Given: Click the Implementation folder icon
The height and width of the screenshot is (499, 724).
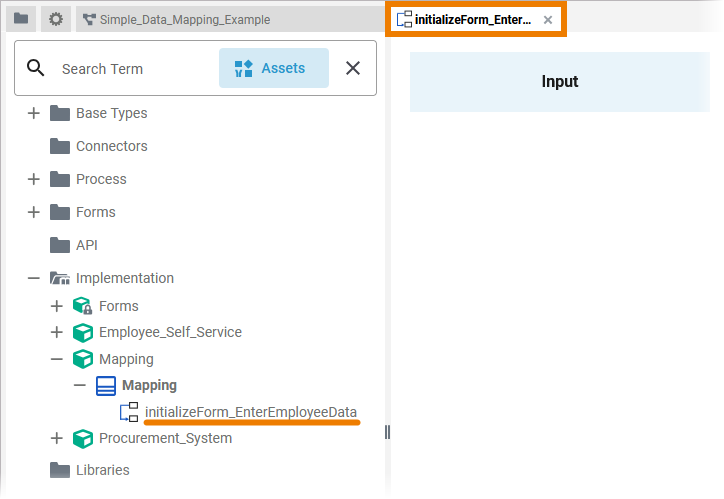Looking at the screenshot, I should pos(60,278).
